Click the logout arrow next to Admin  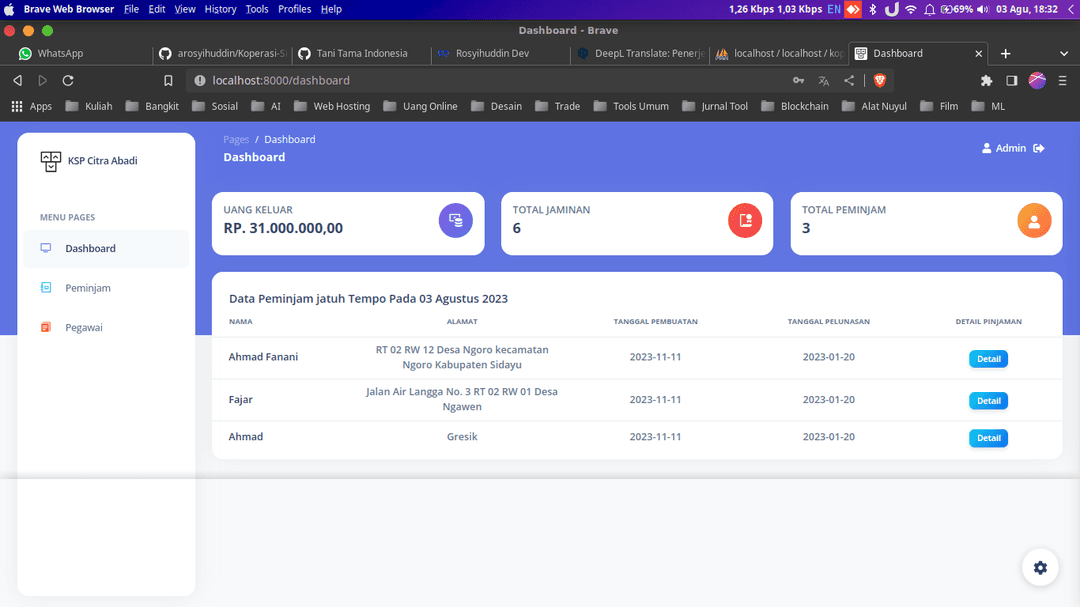(x=1038, y=147)
